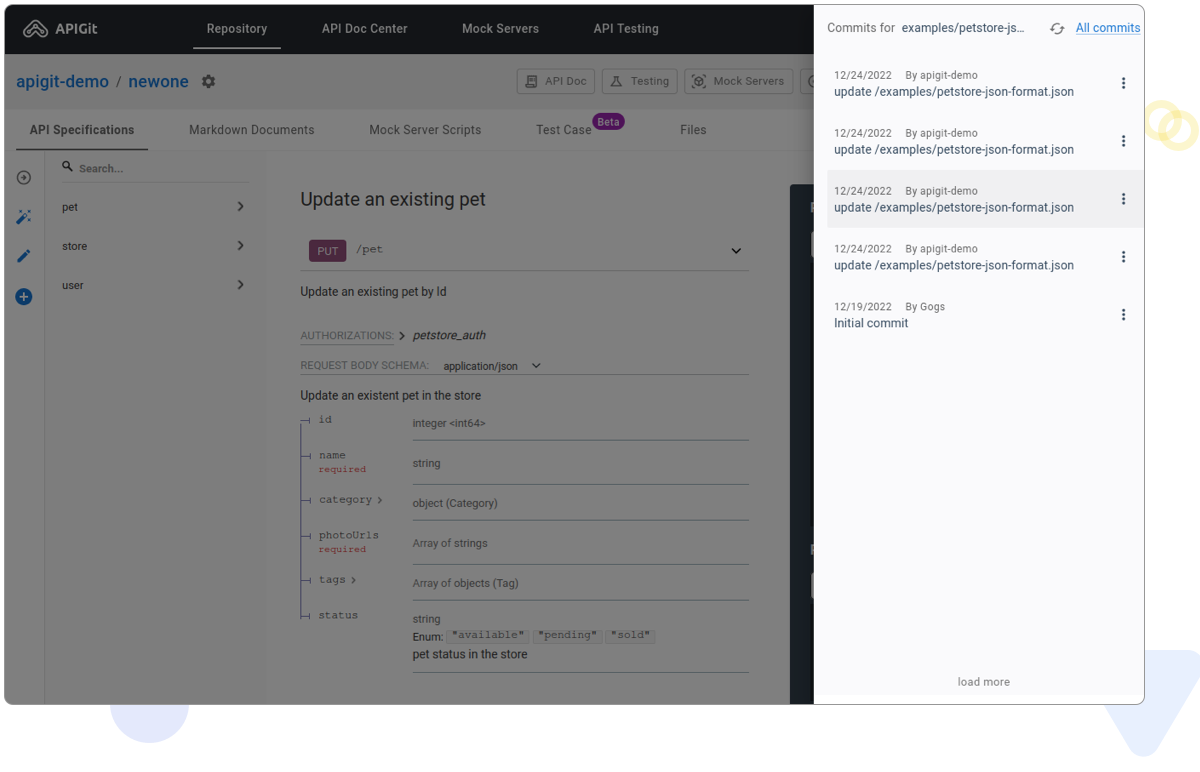The height and width of the screenshot is (772, 1200).
Task: Click the "available" enum value
Action: [488, 635]
